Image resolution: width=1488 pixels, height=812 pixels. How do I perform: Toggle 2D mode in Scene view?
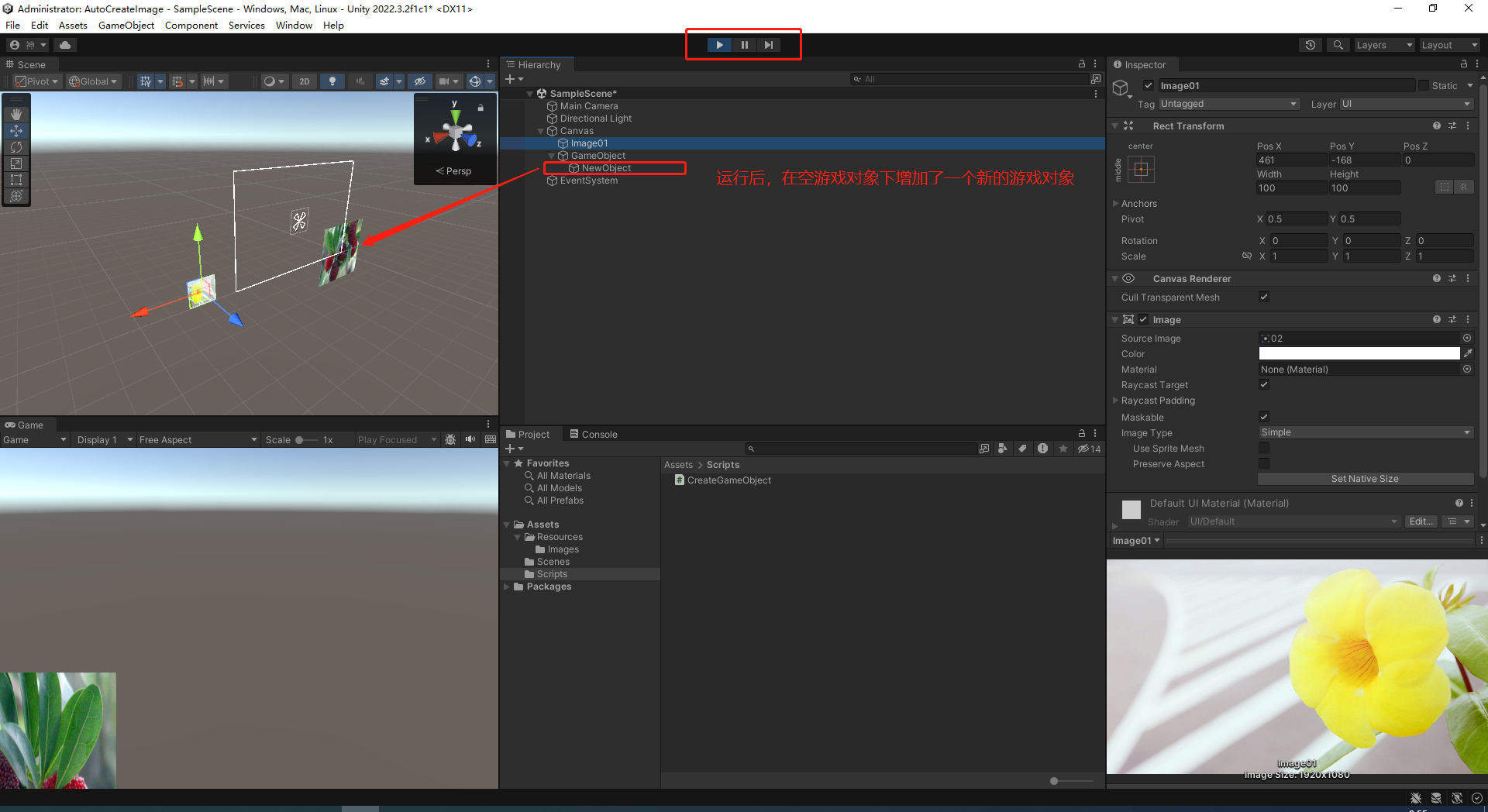305,81
